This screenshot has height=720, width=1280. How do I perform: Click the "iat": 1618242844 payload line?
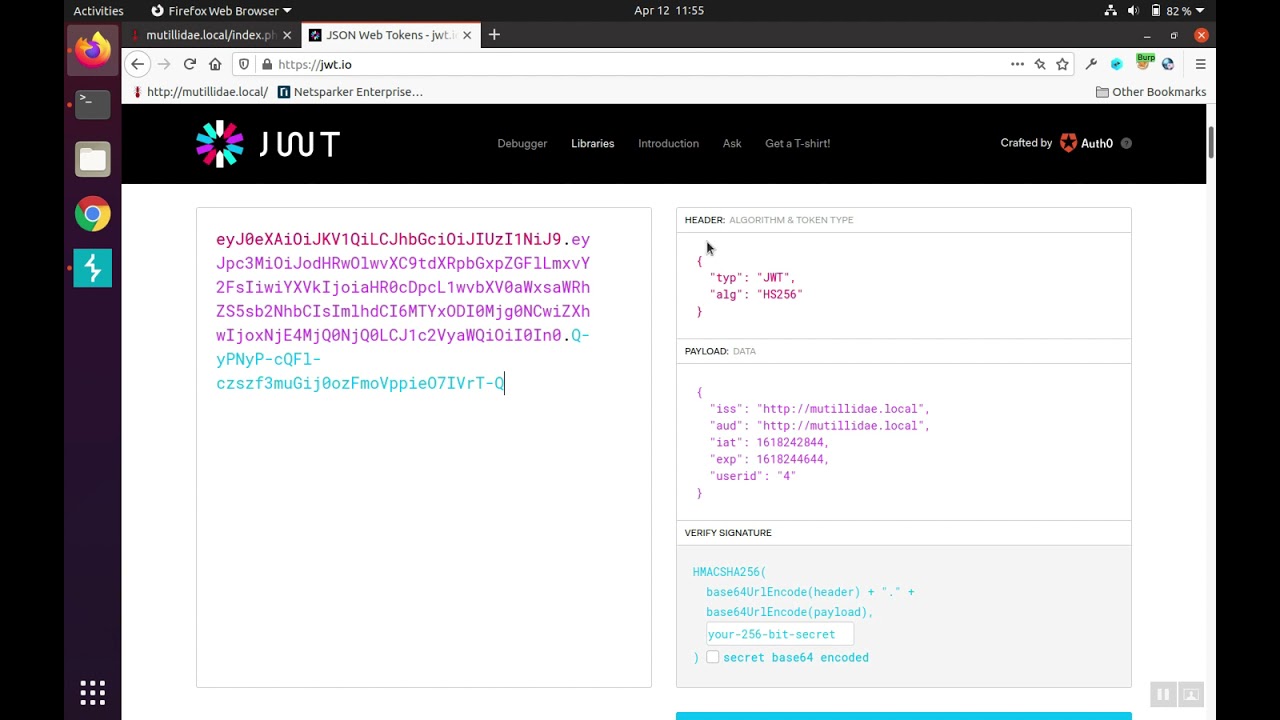coord(770,443)
